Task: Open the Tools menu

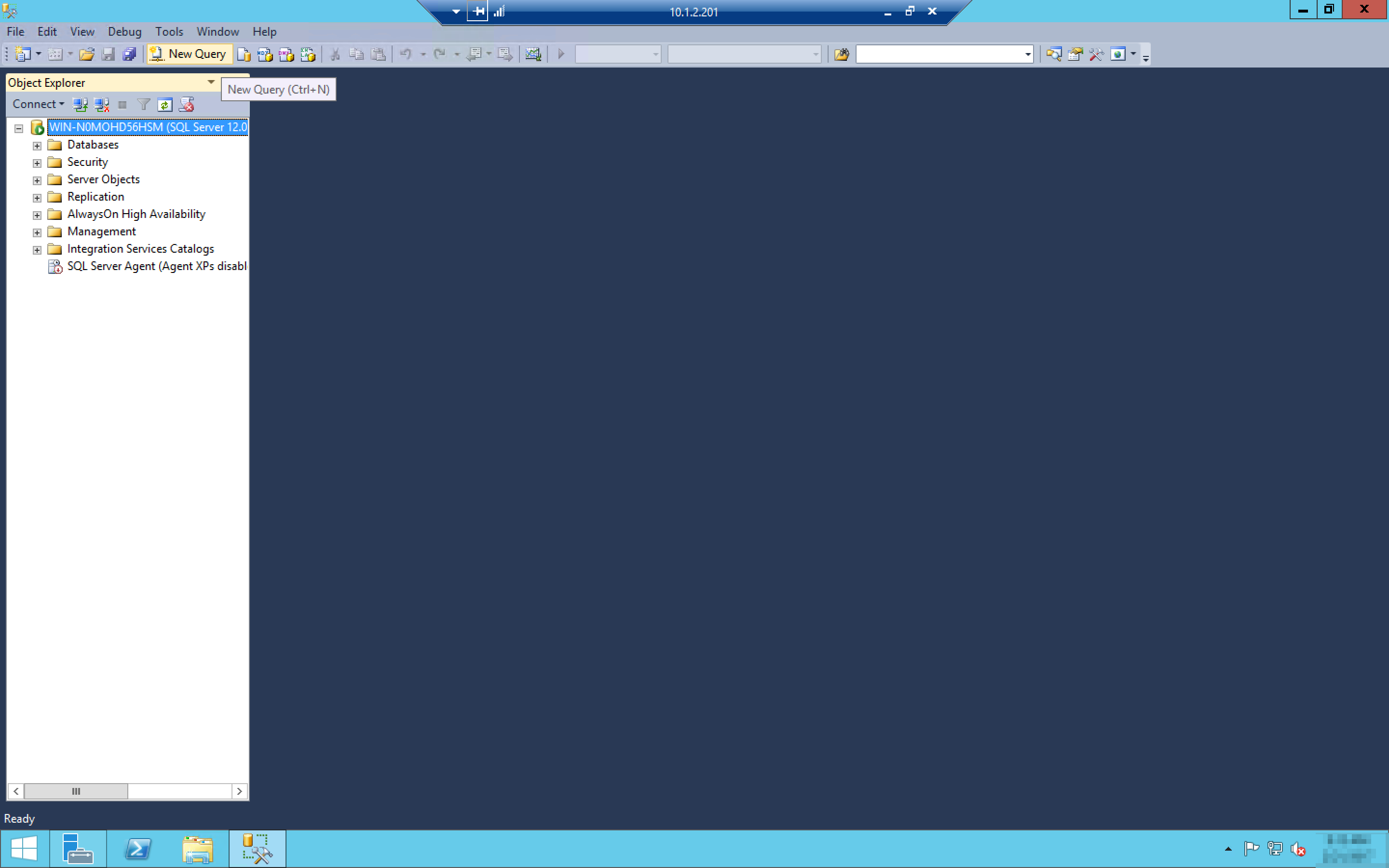Action: click(169, 31)
